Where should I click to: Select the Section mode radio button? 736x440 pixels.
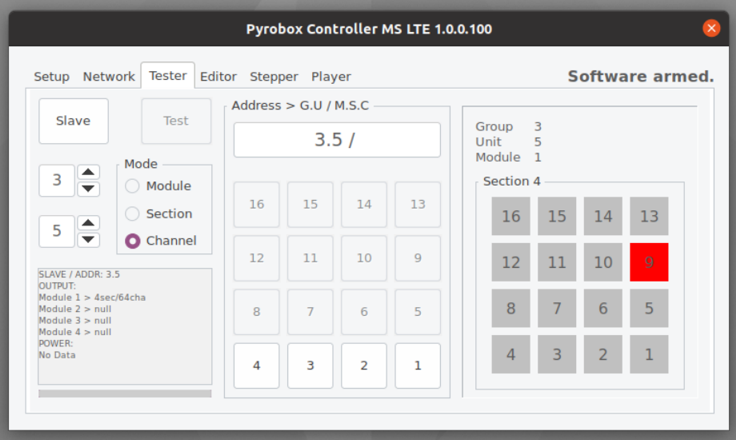tap(132, 214)
